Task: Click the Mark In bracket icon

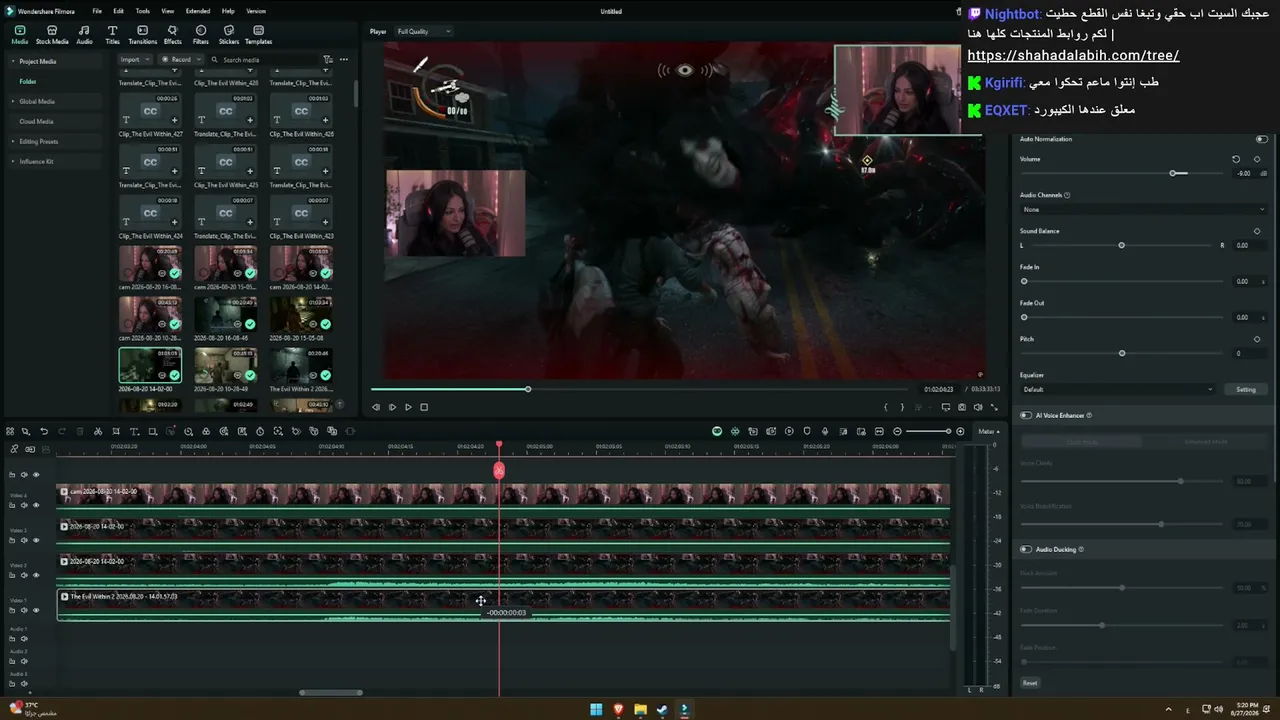Action: (x=886, y=407)
